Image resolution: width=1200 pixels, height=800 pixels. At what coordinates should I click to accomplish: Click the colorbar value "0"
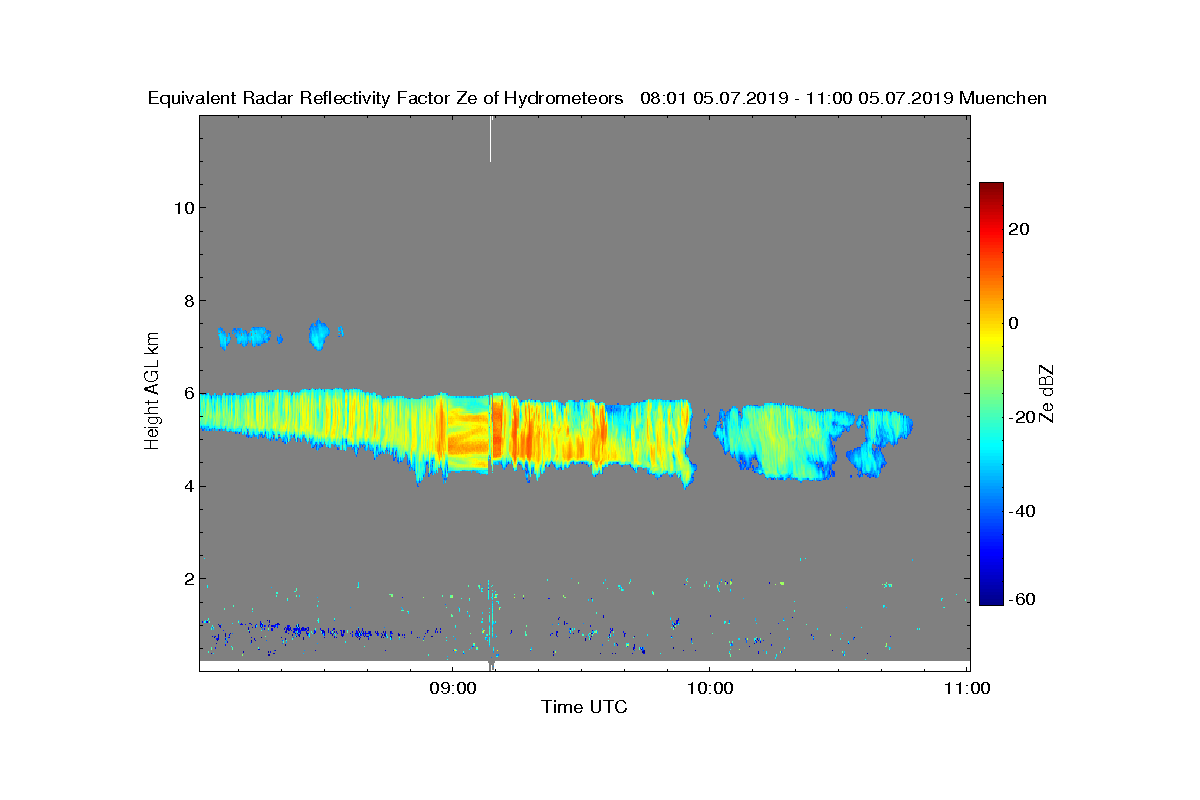(x=1015, y=323)
